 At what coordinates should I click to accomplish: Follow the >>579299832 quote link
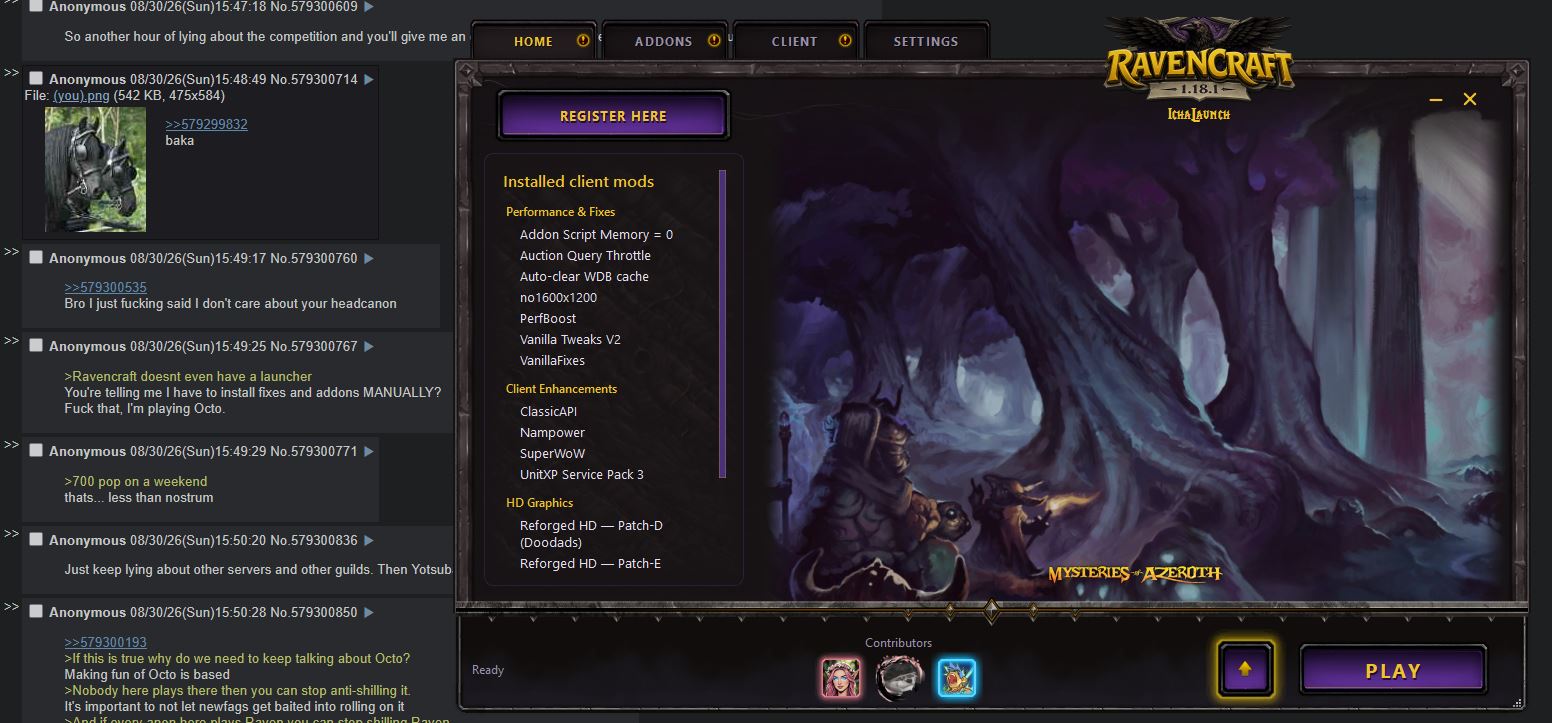click(206, 124)
